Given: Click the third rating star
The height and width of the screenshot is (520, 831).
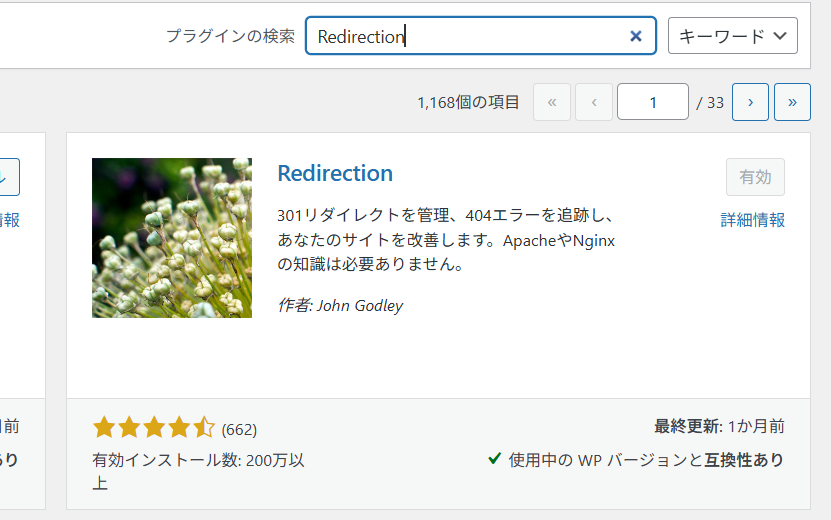Looking at the screenshot, I should [154, 429].
